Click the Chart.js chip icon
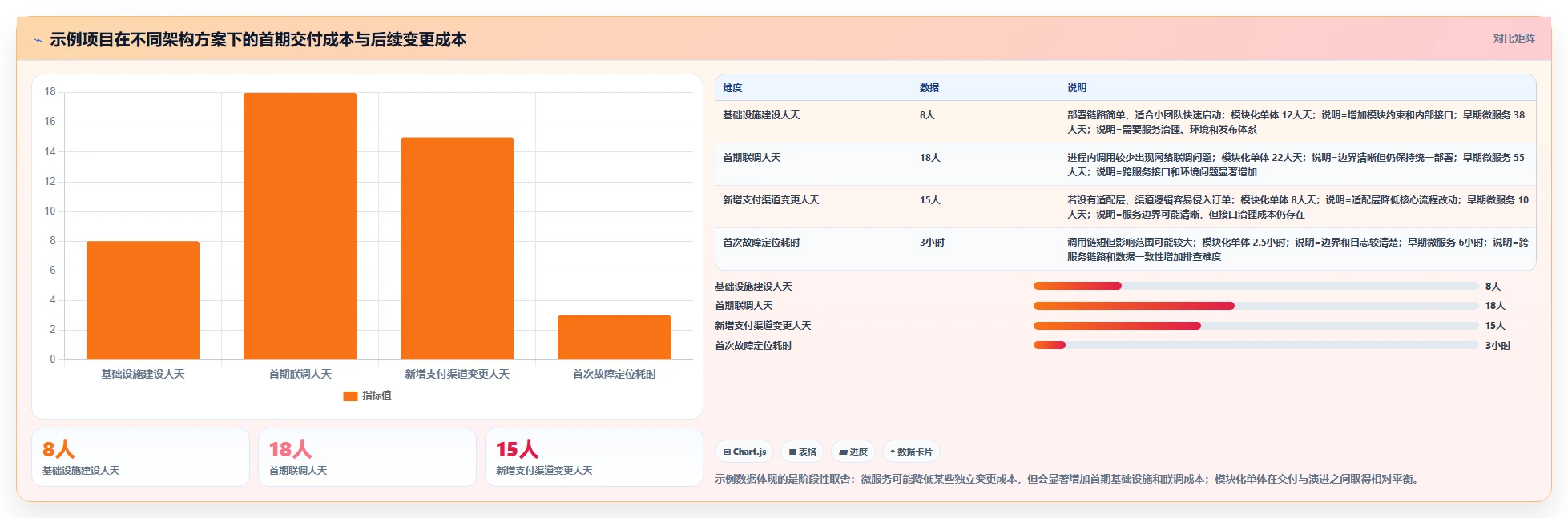The height and width of the screenshot is (518, 1568). click(727, 452)
